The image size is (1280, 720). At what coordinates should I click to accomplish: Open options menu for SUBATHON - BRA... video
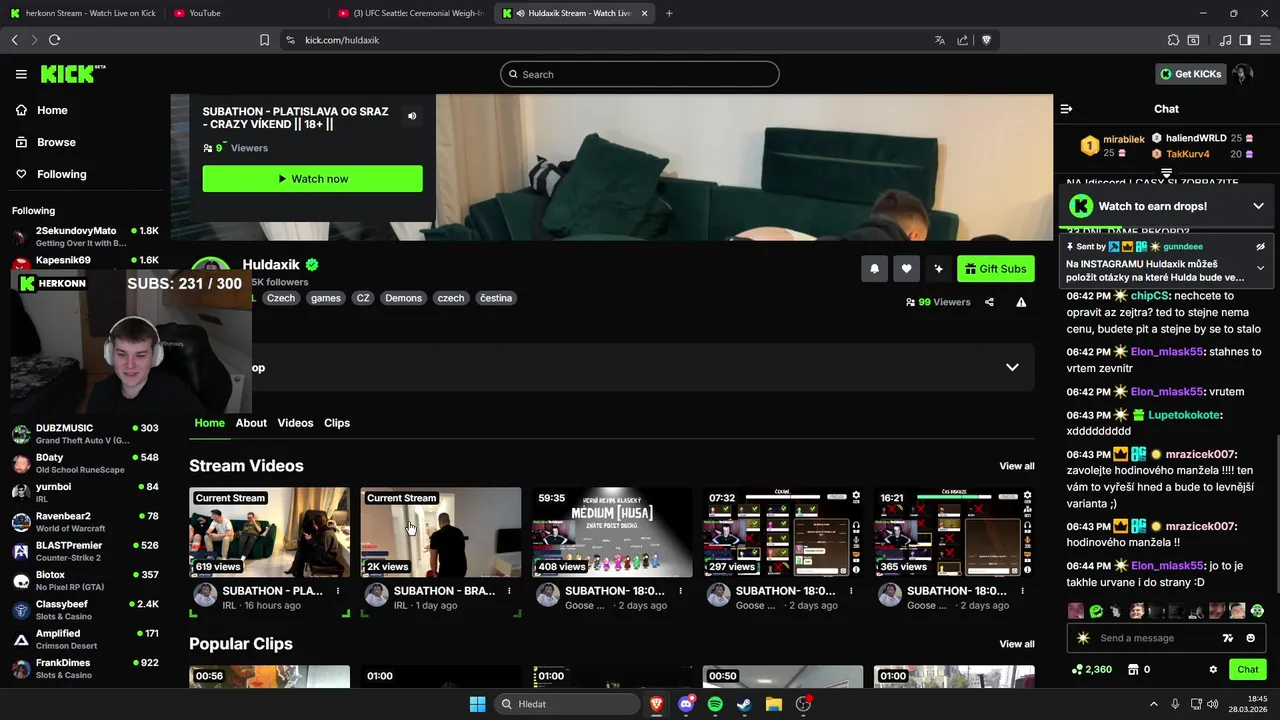click(x=509, y=591)
